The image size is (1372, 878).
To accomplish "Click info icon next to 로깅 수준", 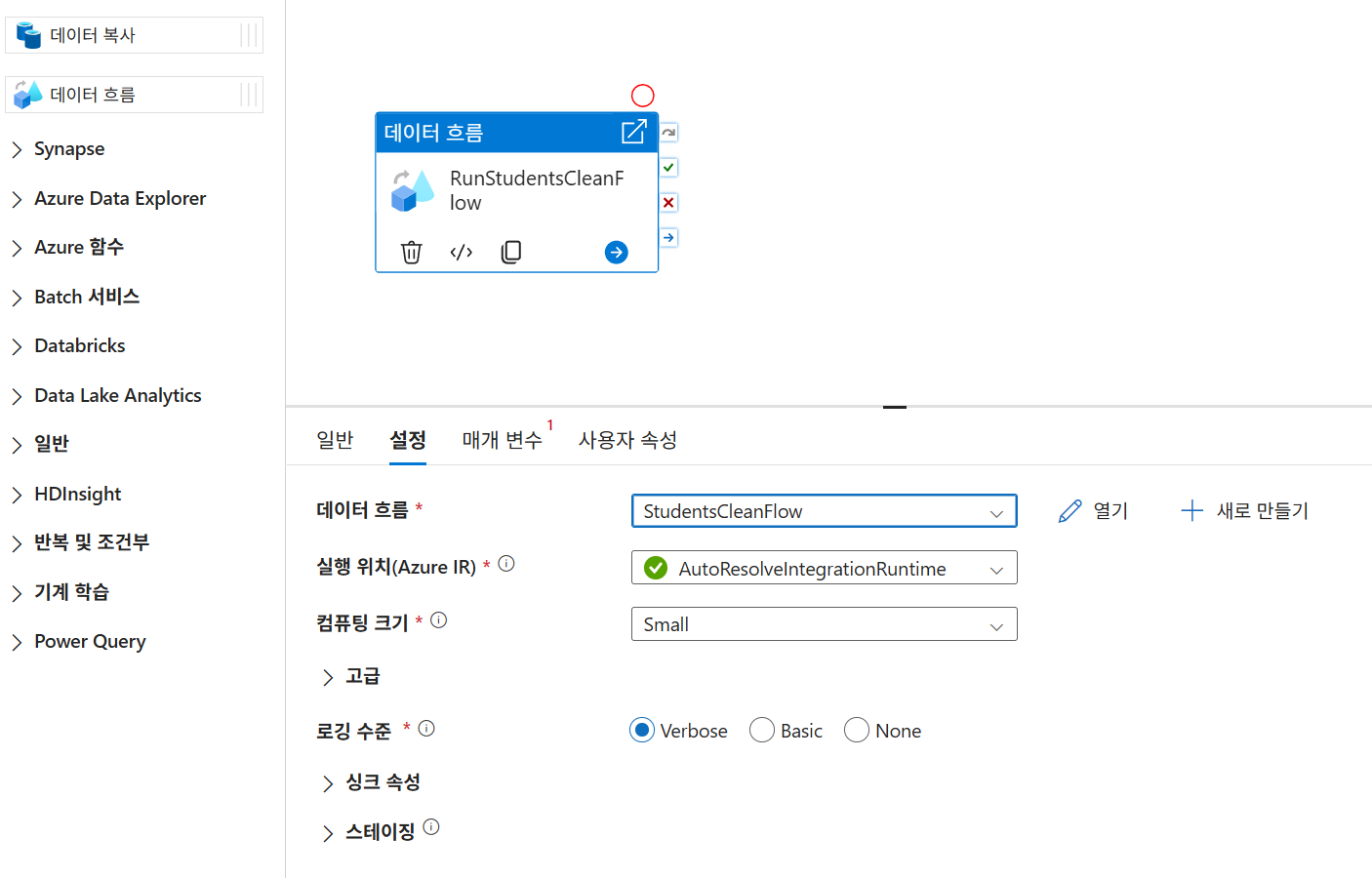I will (426, 728).
